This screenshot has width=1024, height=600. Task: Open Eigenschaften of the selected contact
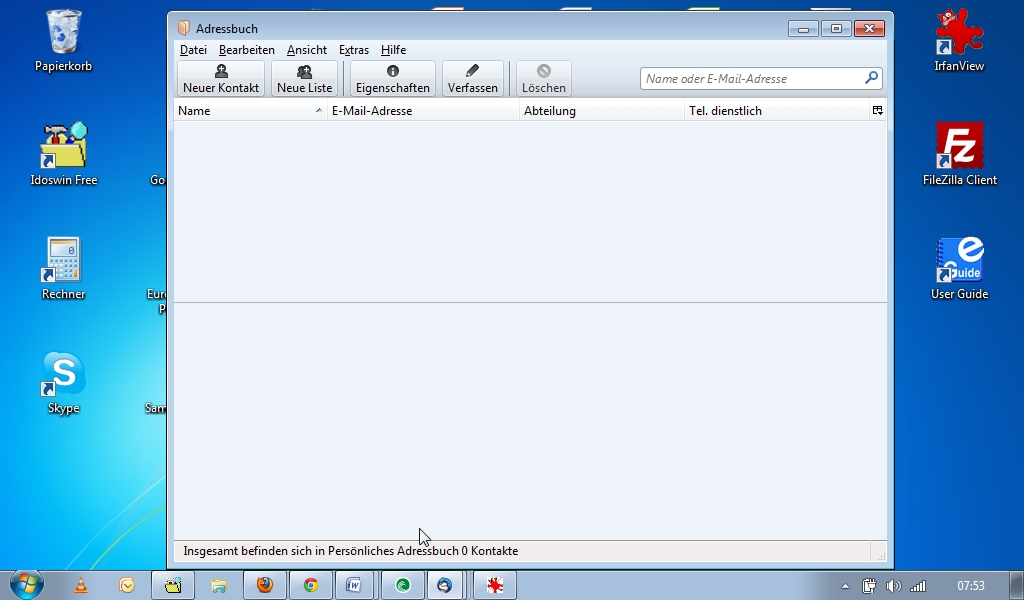(x=392, y=78)
